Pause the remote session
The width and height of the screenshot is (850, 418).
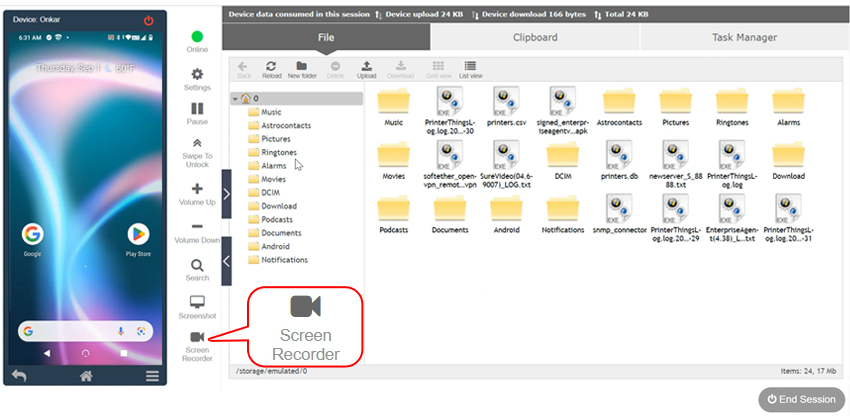tap(197, 113)
